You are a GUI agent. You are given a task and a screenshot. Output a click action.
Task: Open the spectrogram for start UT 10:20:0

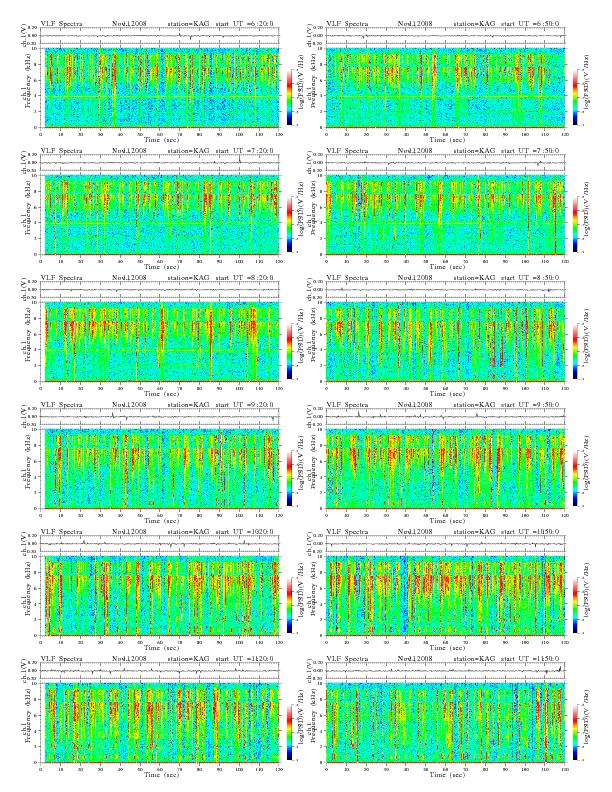[160, 596]
